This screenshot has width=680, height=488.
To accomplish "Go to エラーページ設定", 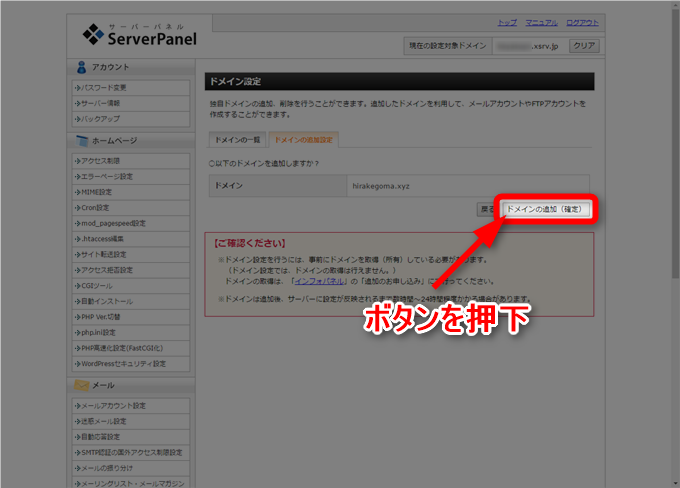I will click(x=131, y=177).
